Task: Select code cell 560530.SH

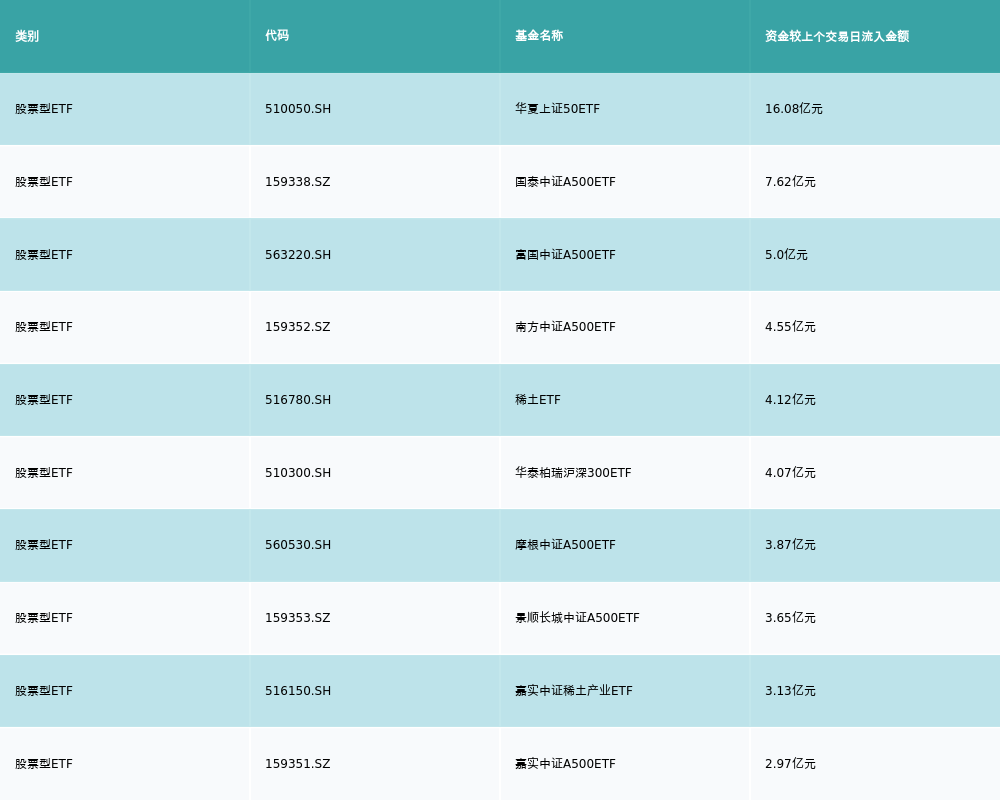Action: [x=298, y=545]
